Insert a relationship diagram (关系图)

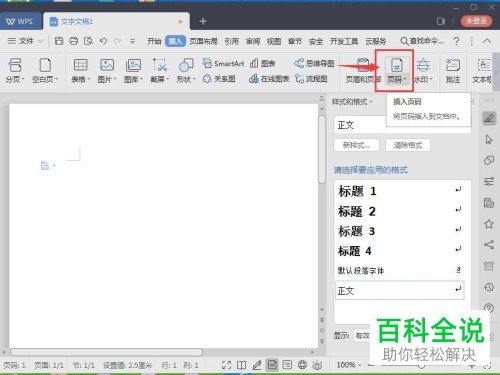click(x=219, y=79)
